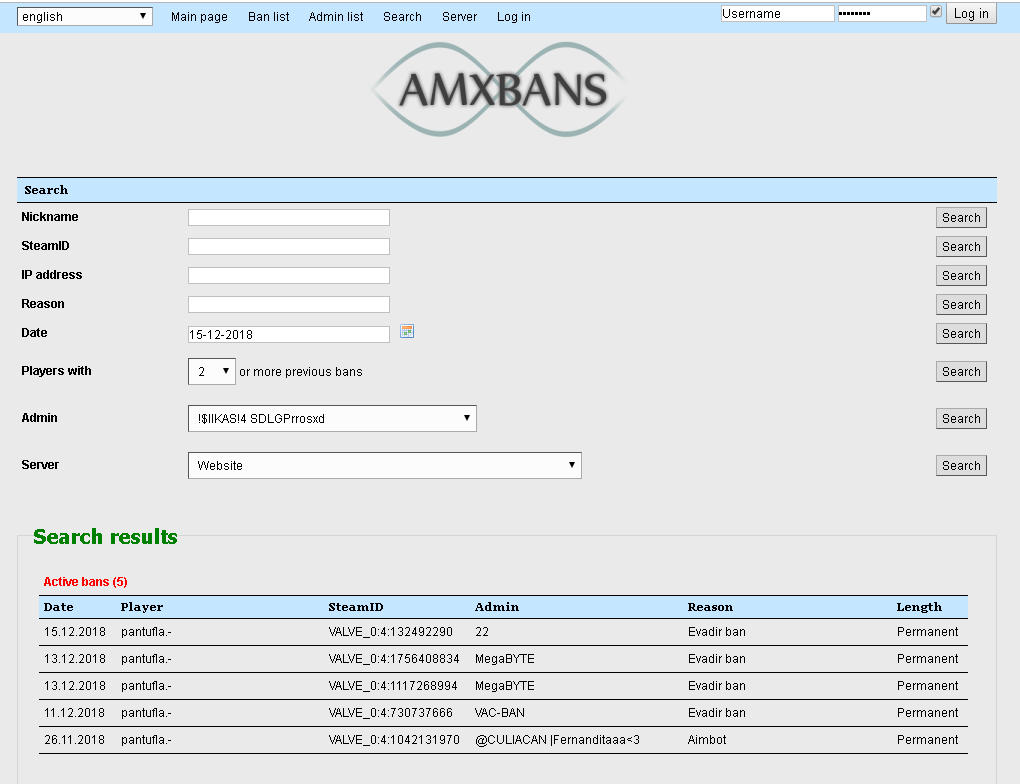
Task: Select the ban row dated 26.11.2018
Action: (x=503, y=740)
